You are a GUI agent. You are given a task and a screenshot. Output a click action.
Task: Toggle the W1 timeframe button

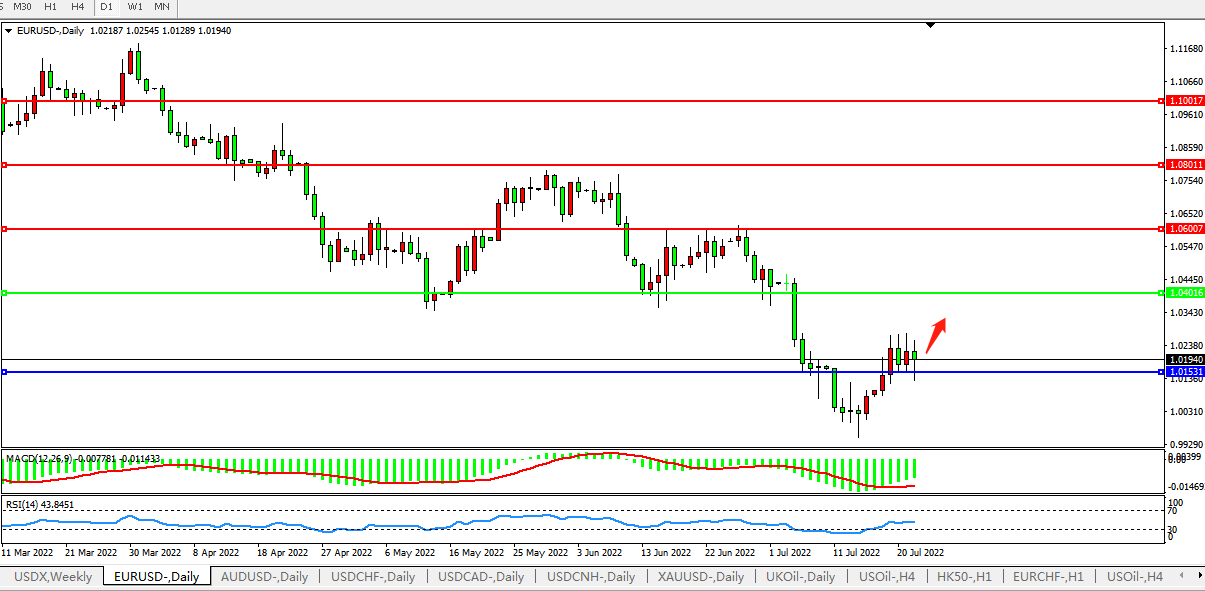click(135, 7)
